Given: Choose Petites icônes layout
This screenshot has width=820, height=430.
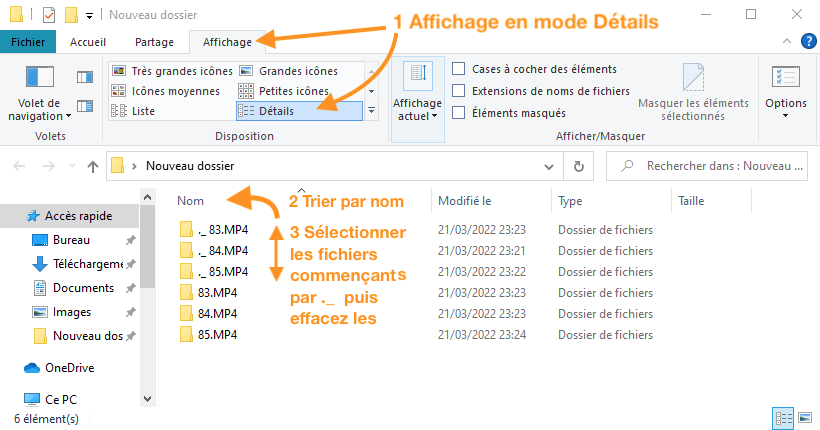Looking at the screenshot, I should (x=284, y=91).
